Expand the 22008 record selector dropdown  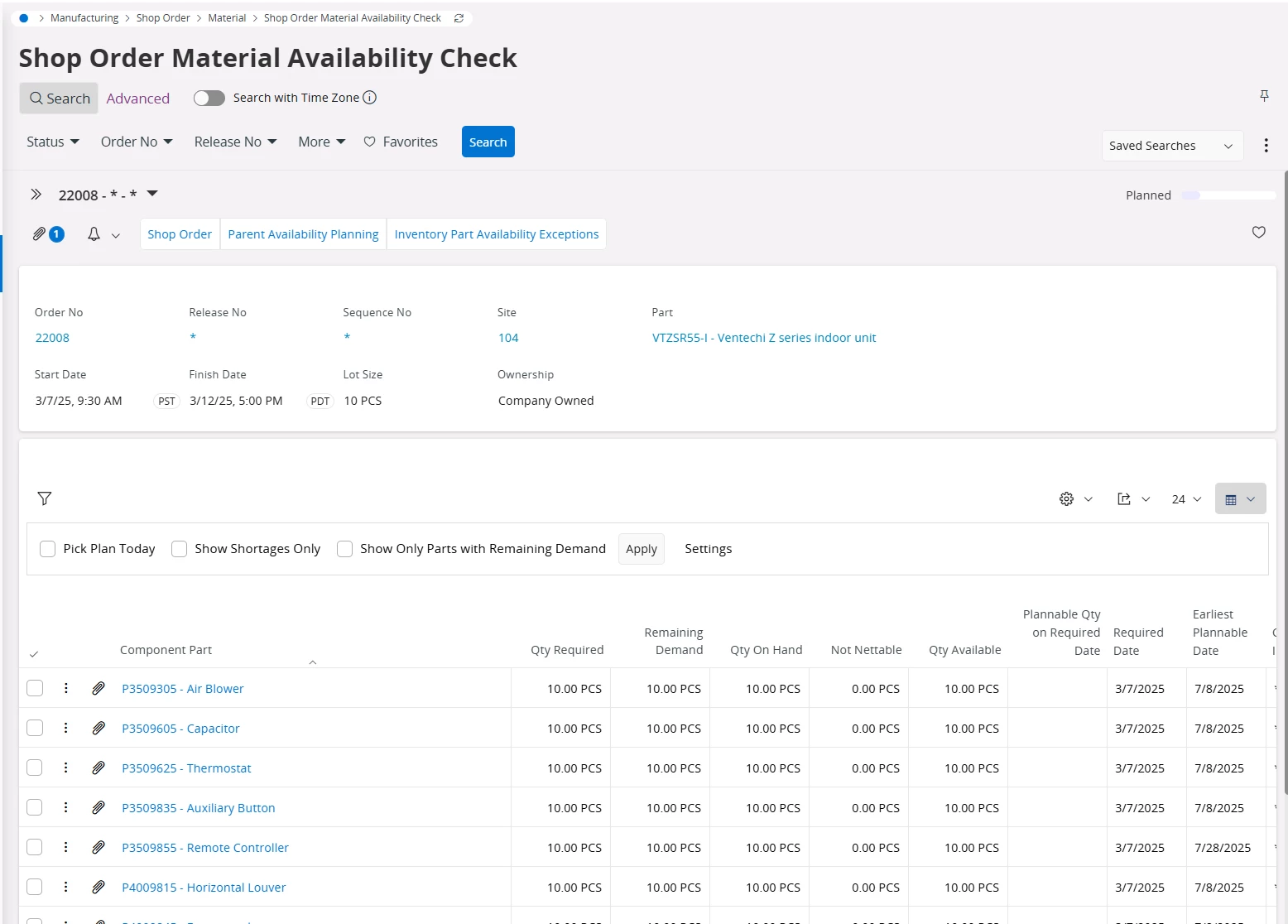pos(152,194)
